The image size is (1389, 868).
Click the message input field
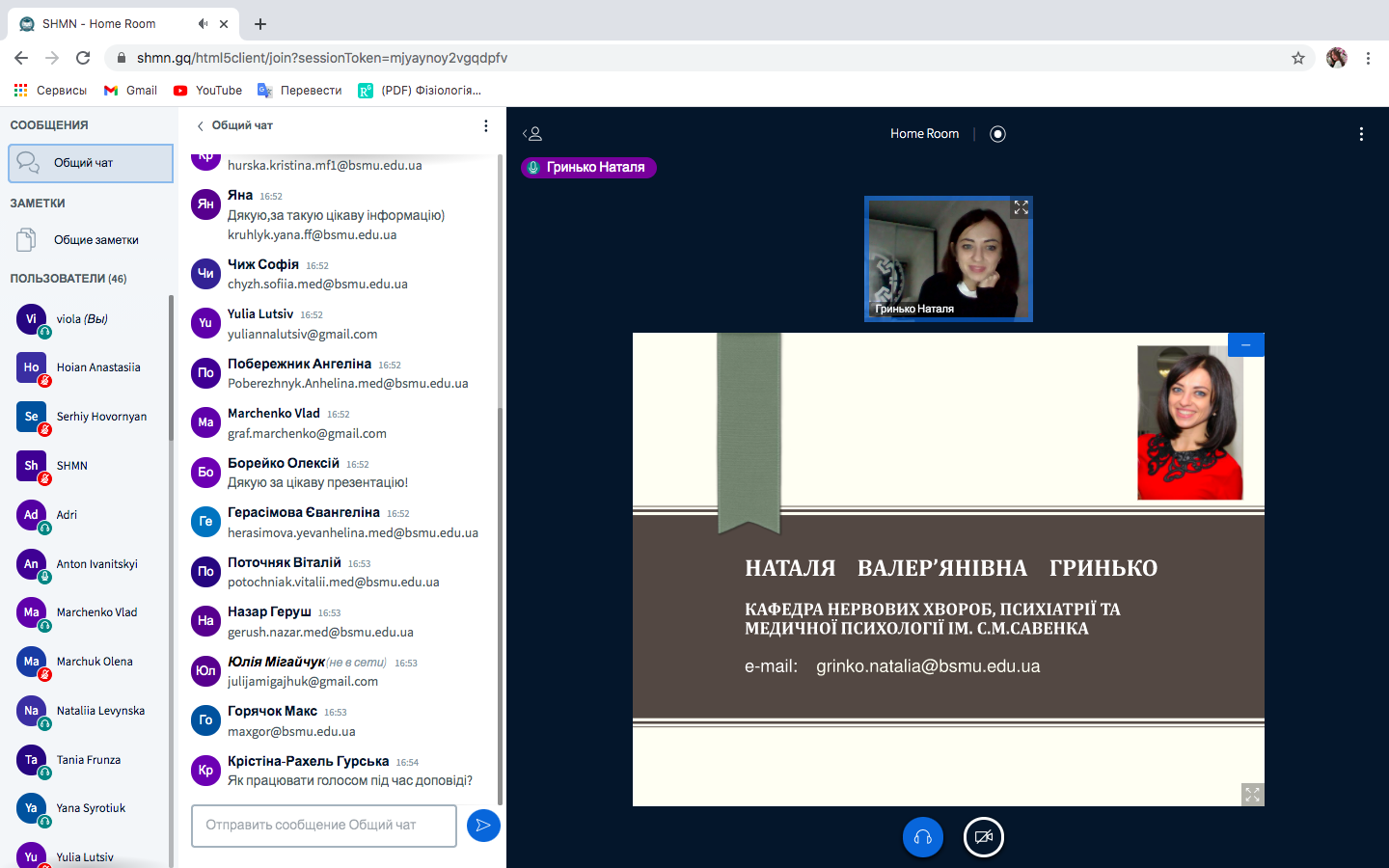(323, 826)
